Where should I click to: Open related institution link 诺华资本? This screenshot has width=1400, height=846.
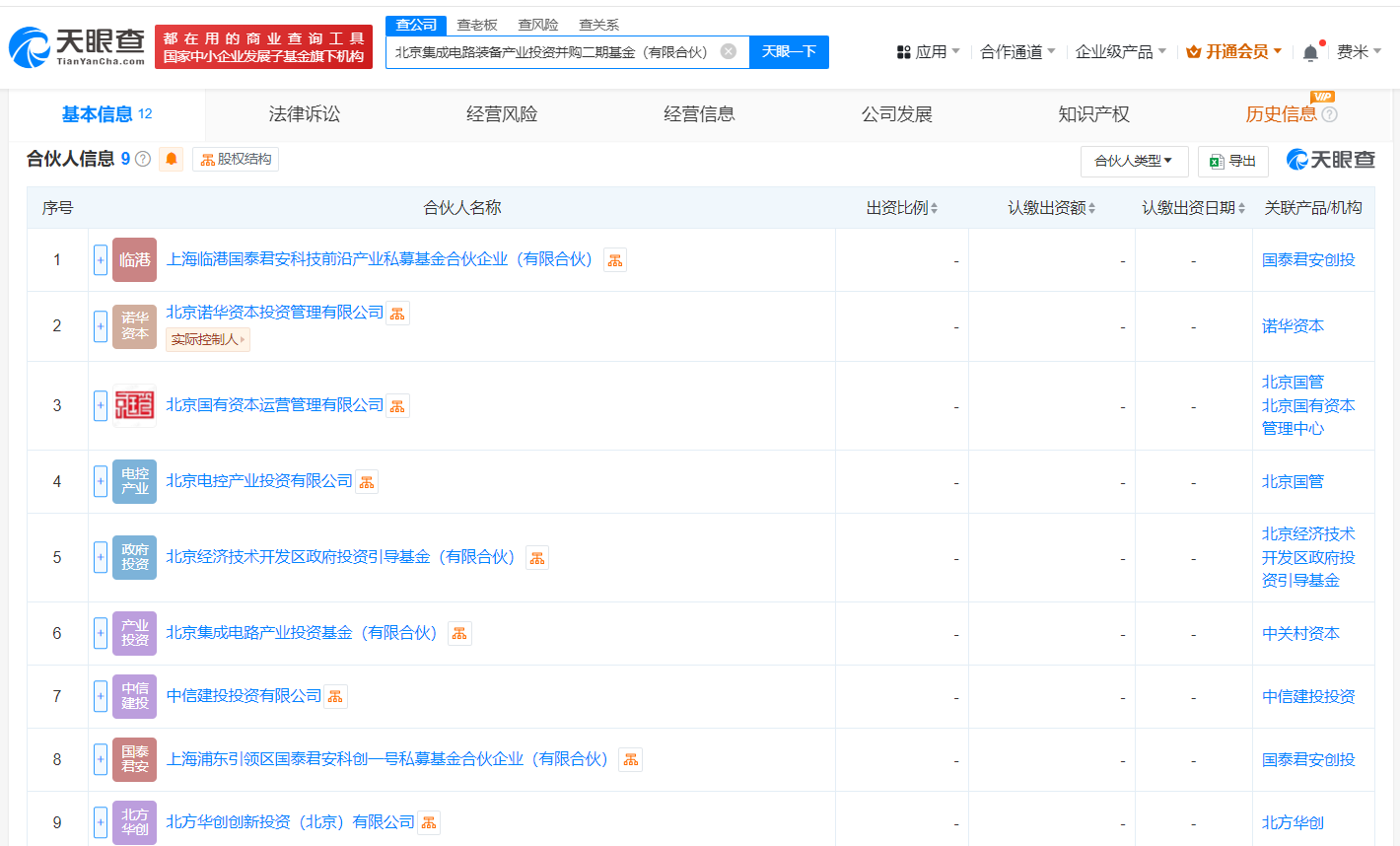pos(1293,326)
